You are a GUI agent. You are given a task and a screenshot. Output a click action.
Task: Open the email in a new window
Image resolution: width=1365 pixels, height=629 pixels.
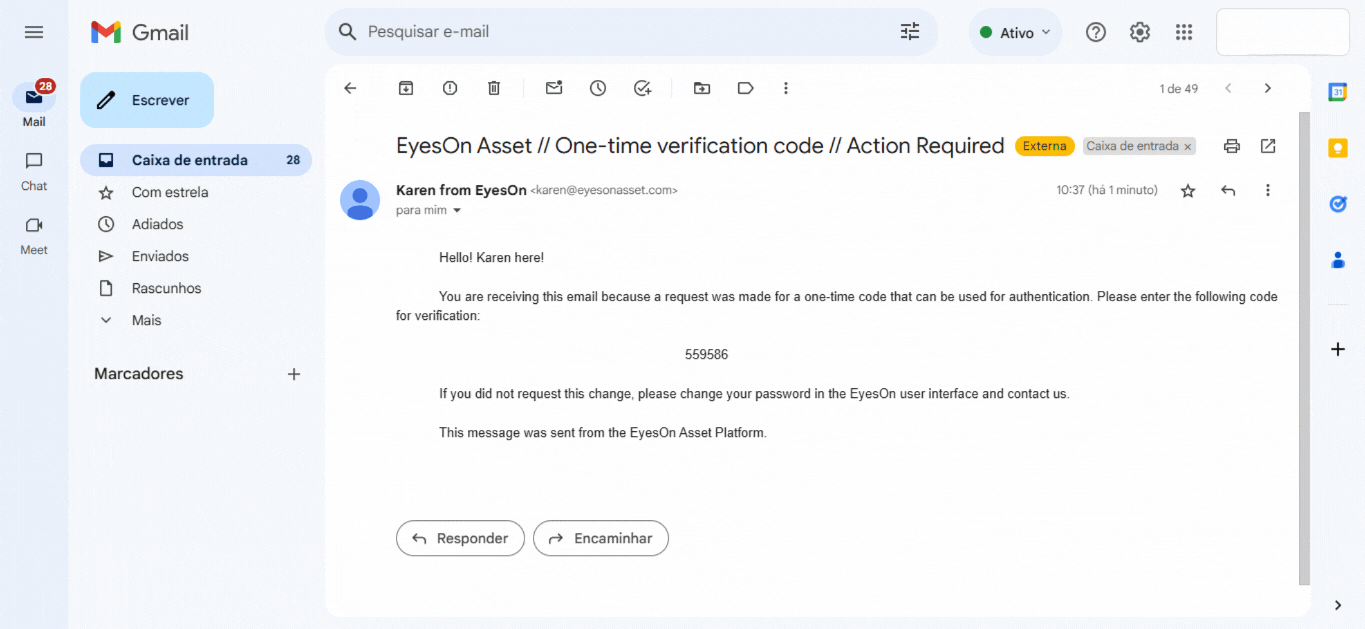pos(1268,146)
